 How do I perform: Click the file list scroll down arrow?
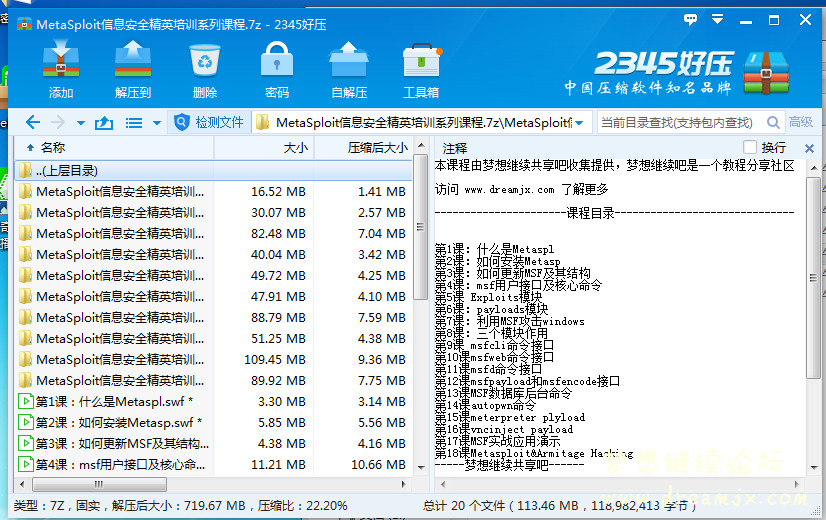tap(421, 467)
